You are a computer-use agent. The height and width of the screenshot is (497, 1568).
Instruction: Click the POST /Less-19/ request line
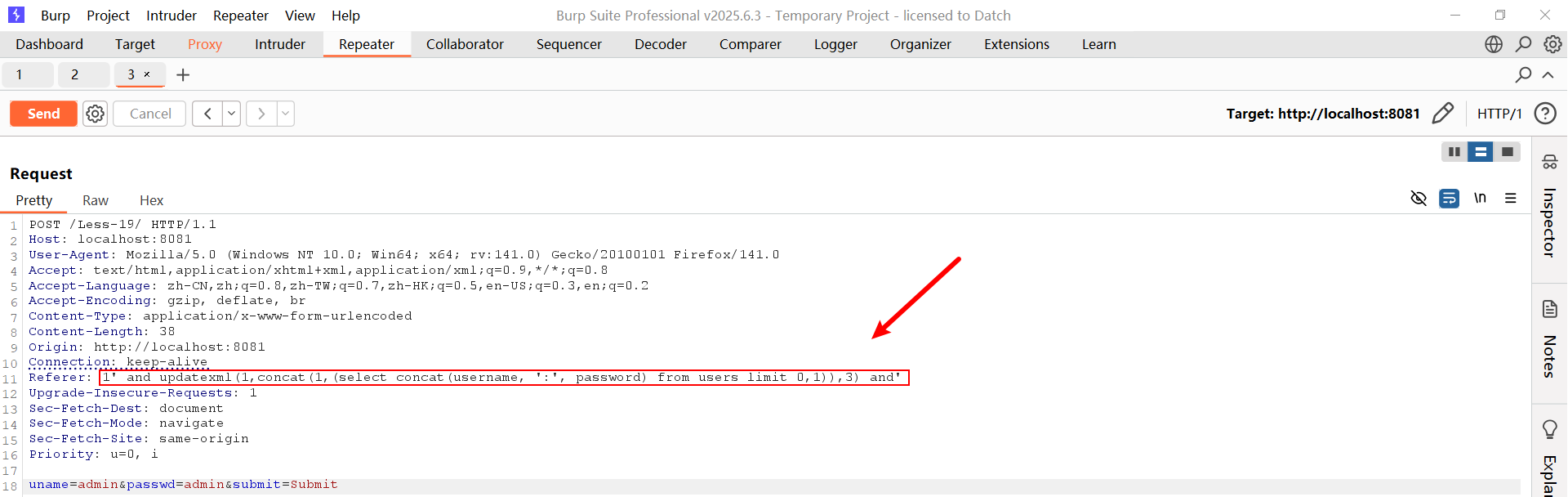coord(122,224)
